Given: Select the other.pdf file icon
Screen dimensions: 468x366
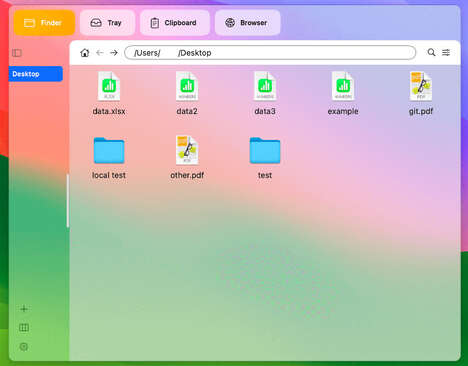Looking at the screenshot, I should (187, 150).
